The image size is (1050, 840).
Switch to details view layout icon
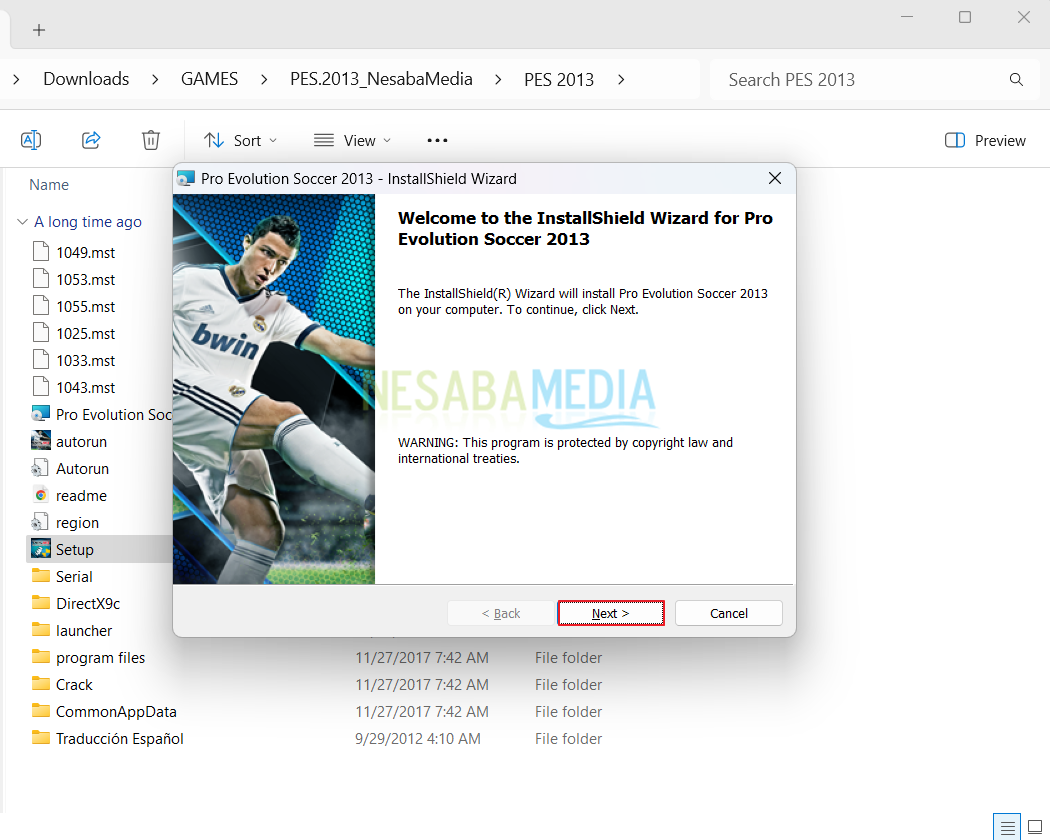tap(1006, 827)
